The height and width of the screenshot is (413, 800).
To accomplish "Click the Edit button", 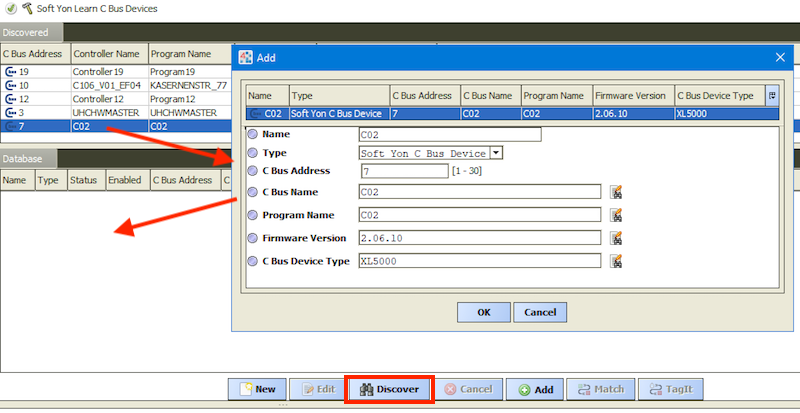I will (x=319, y=390).
